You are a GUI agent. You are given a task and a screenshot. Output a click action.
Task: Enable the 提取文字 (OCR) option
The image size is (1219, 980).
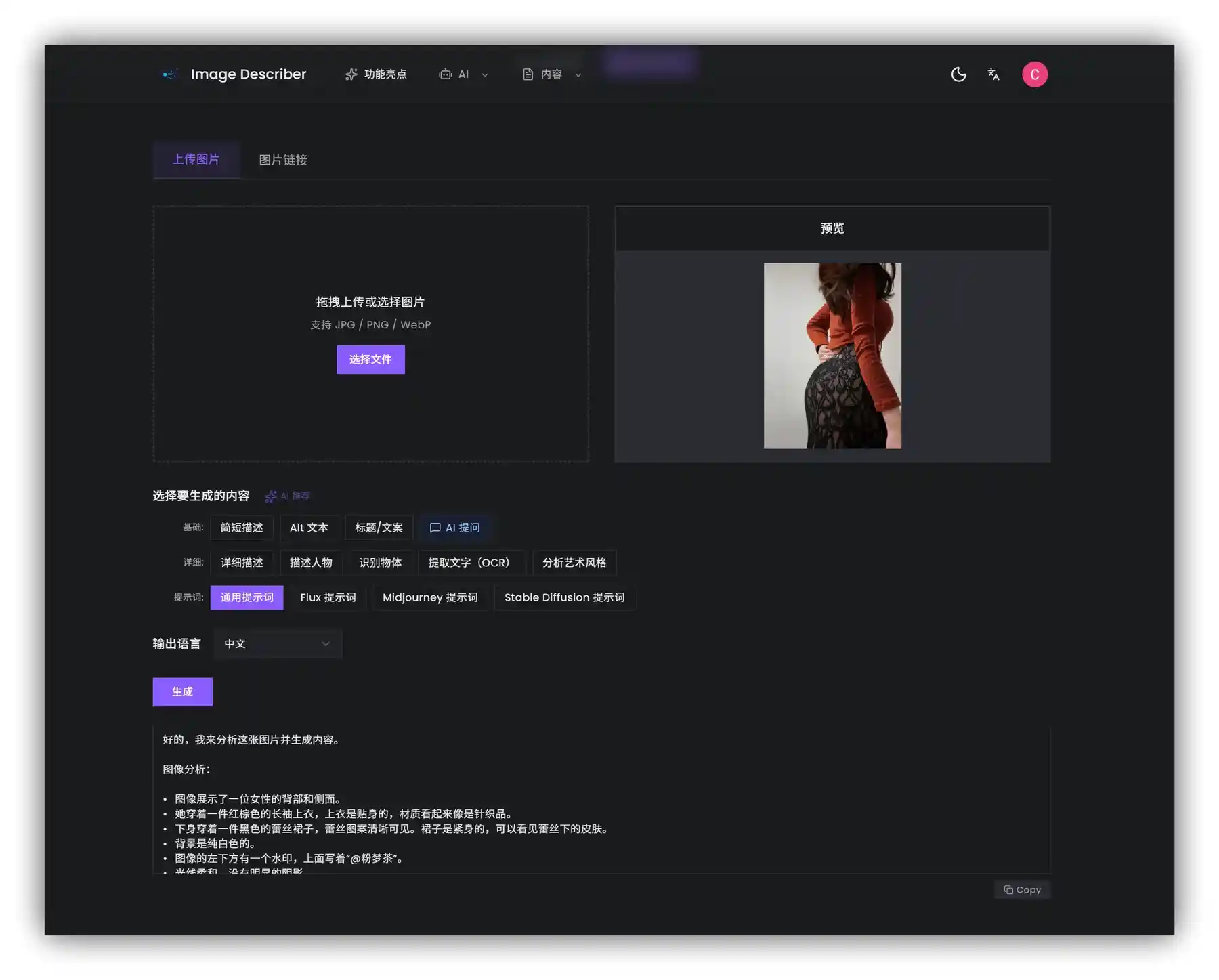(469, 563)
